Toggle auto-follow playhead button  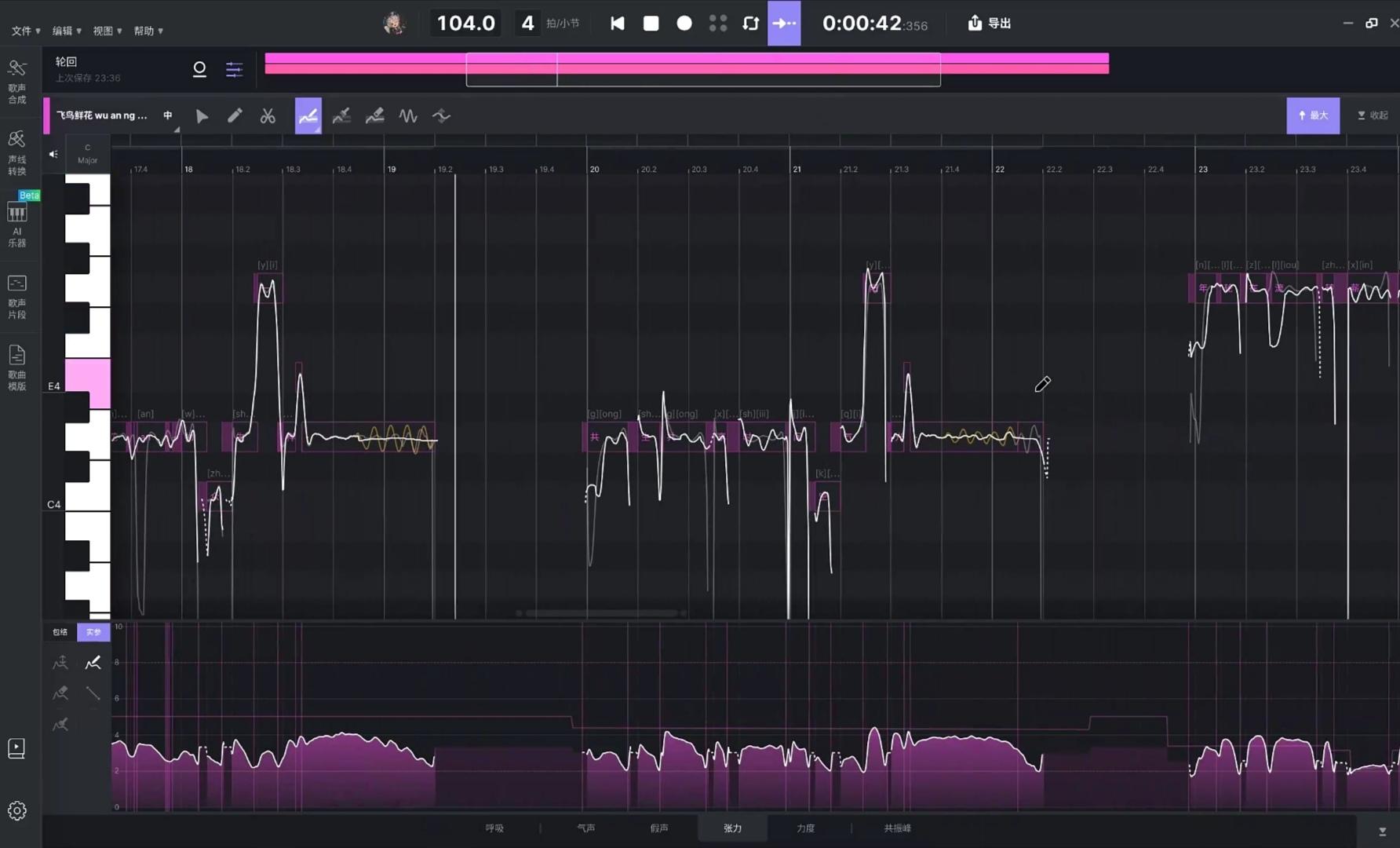784,23
